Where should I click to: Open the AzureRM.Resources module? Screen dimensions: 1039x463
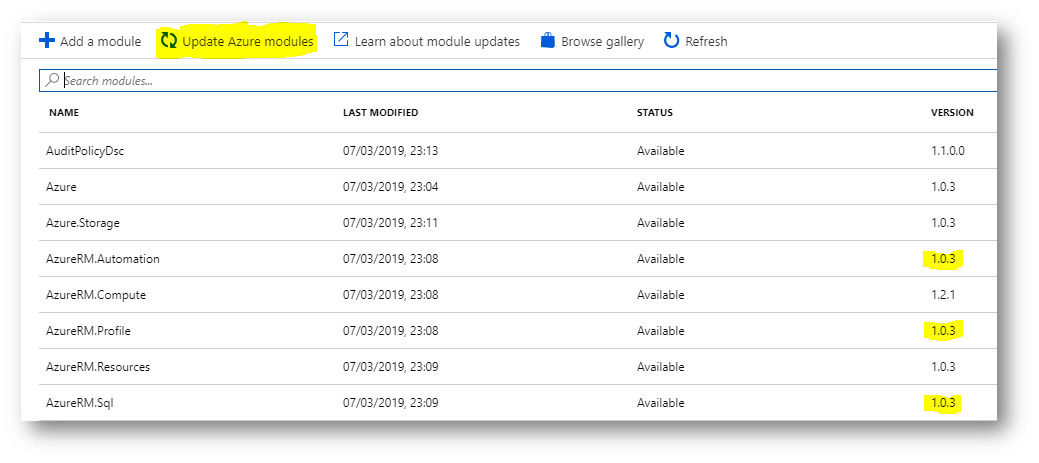coord(518,366)
